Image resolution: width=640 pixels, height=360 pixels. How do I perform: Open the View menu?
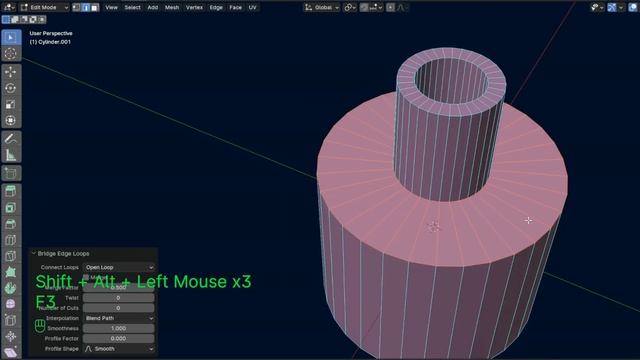coord(111,7)
